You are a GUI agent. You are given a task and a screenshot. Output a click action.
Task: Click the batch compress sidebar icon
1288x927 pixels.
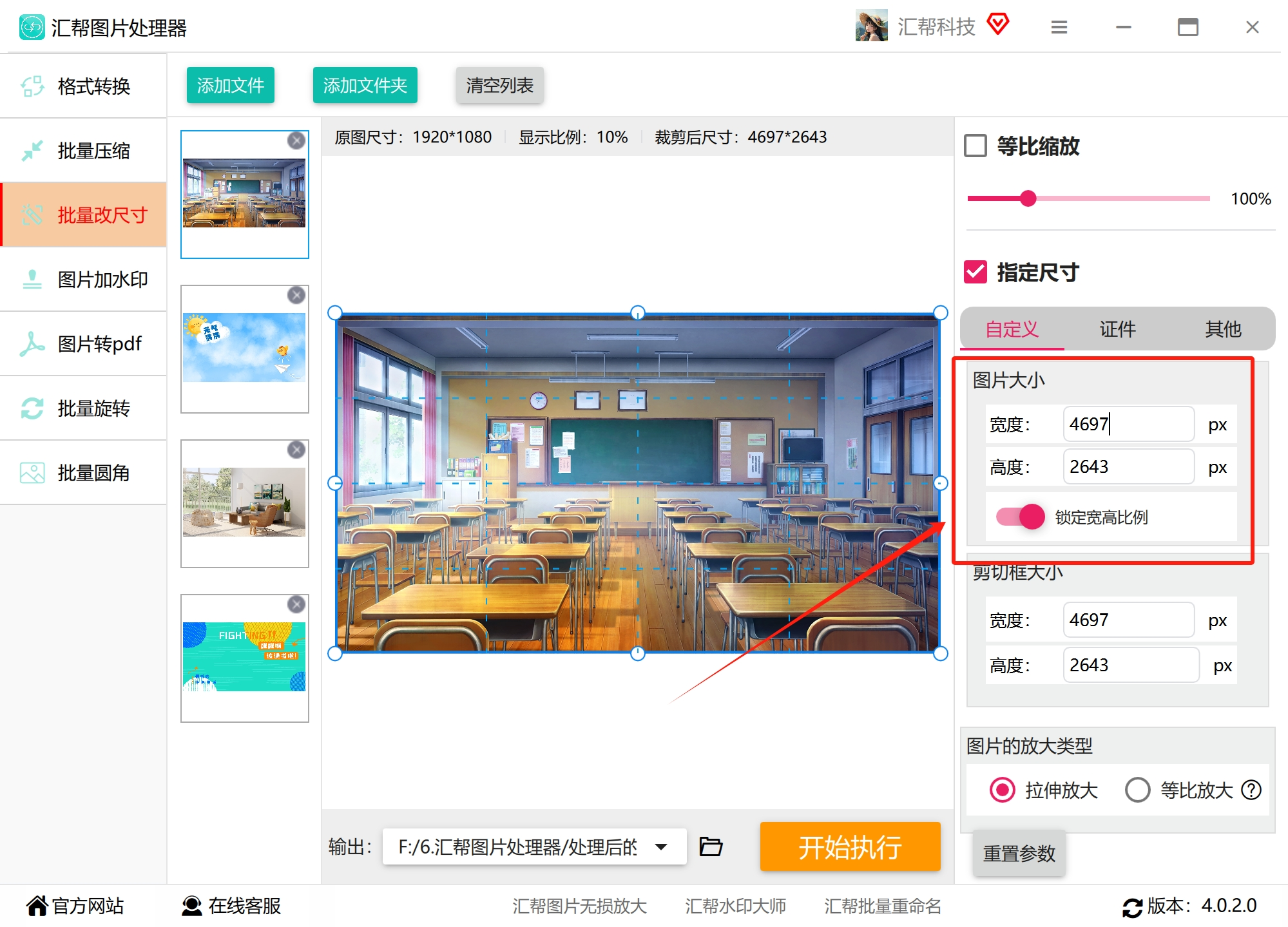click(32, 151)
